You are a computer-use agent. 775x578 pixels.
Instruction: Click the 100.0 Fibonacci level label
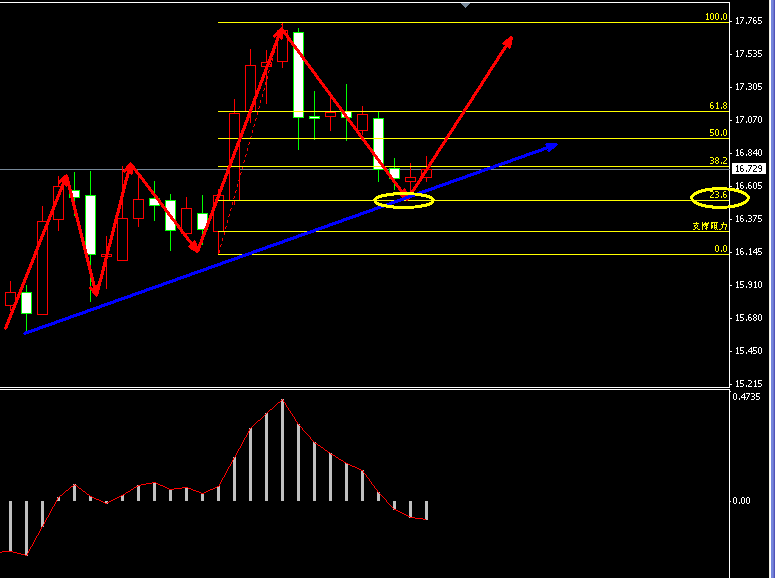click(x=715, y=17)
